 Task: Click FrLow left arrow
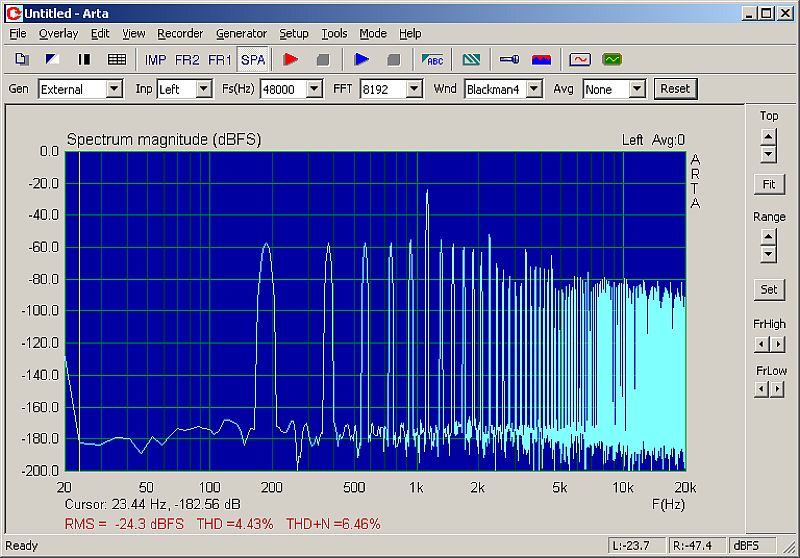point(761,390)
